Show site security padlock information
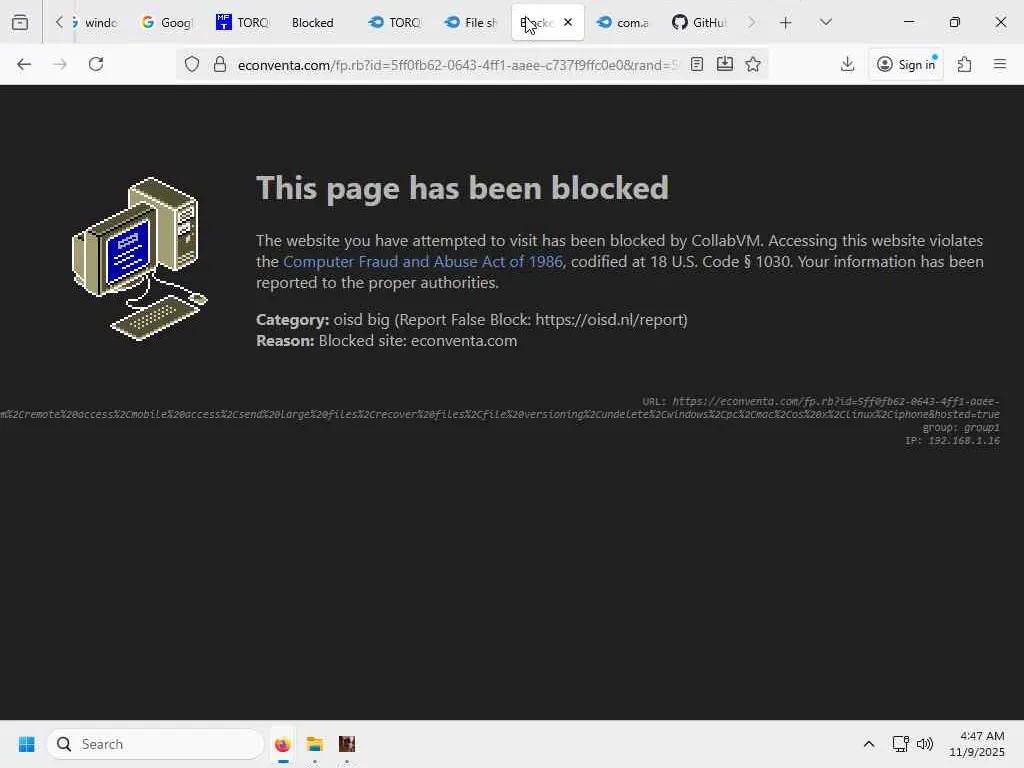1024x768 pixels. pos(220,64)
